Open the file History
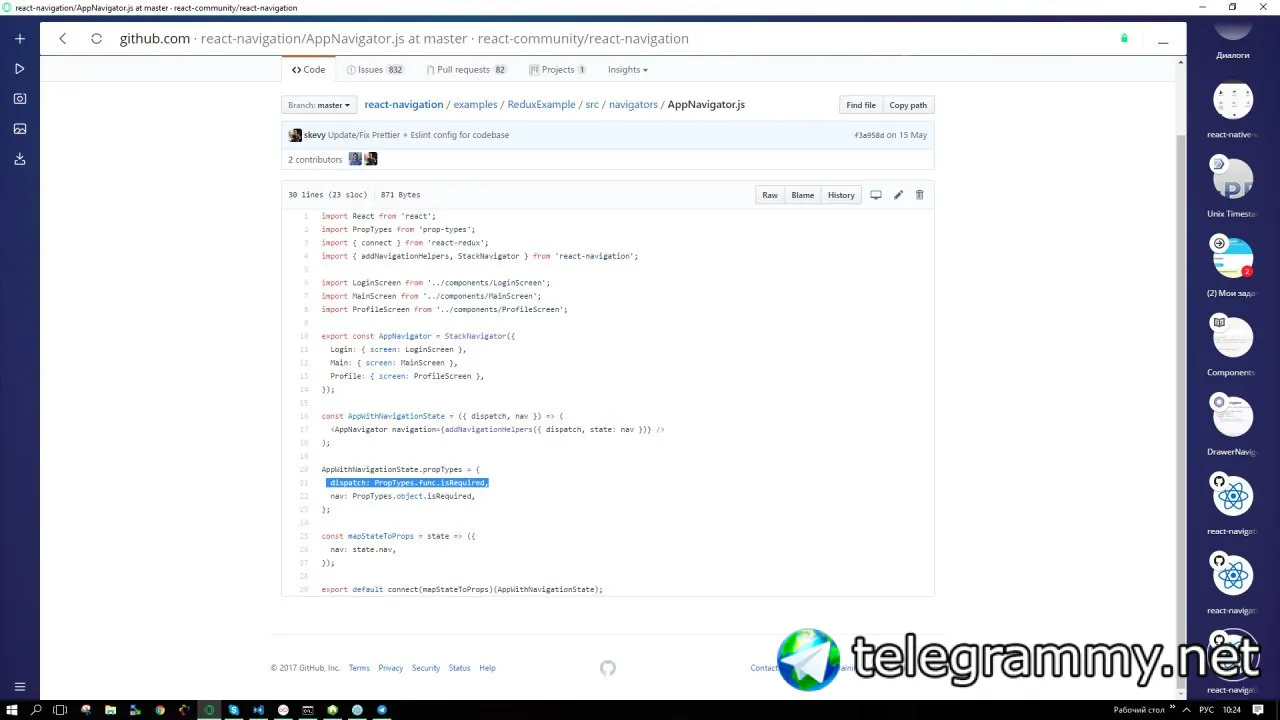 click(x=841, y=195)
